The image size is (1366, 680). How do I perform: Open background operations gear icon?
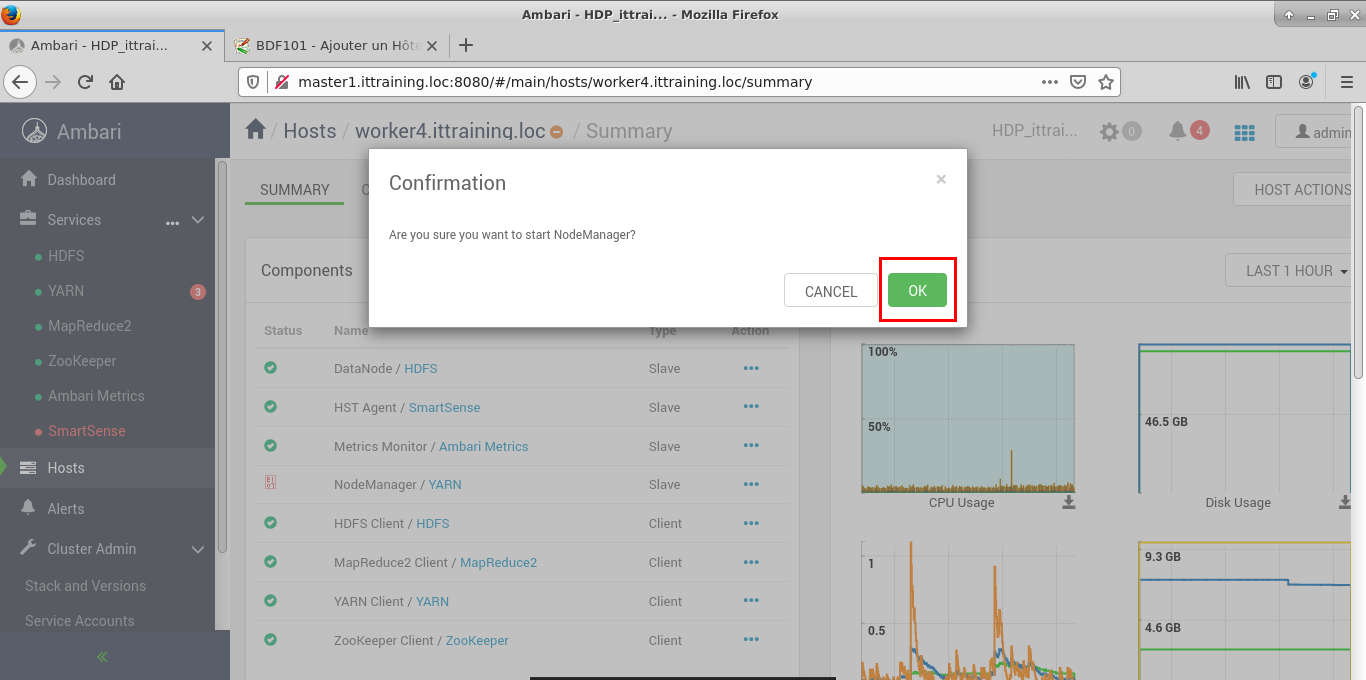(1109, 132)
